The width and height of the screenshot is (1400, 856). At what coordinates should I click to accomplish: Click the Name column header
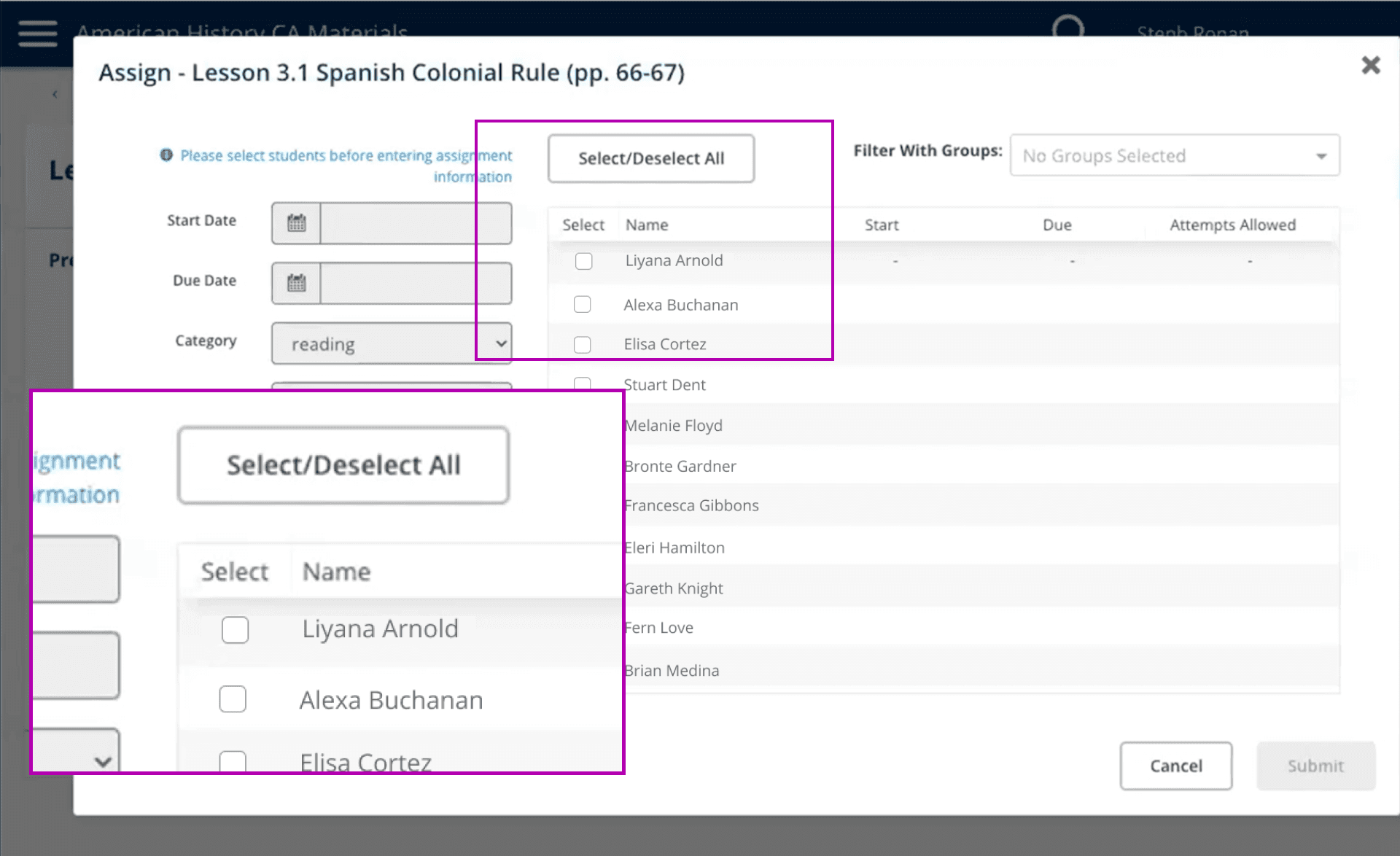[646, 225]
